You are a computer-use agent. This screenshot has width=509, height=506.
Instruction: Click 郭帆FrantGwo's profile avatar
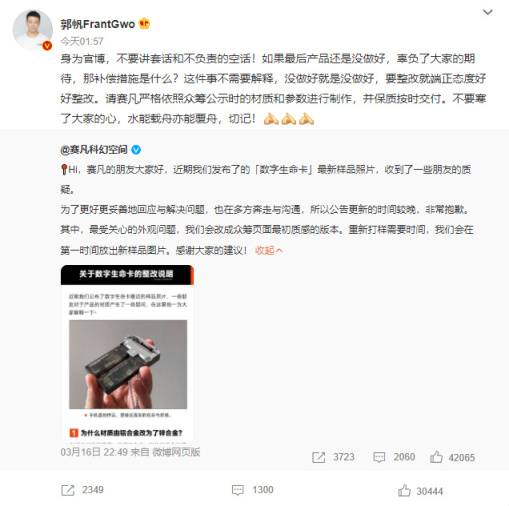pyautogui.click(x=33, y=30)
